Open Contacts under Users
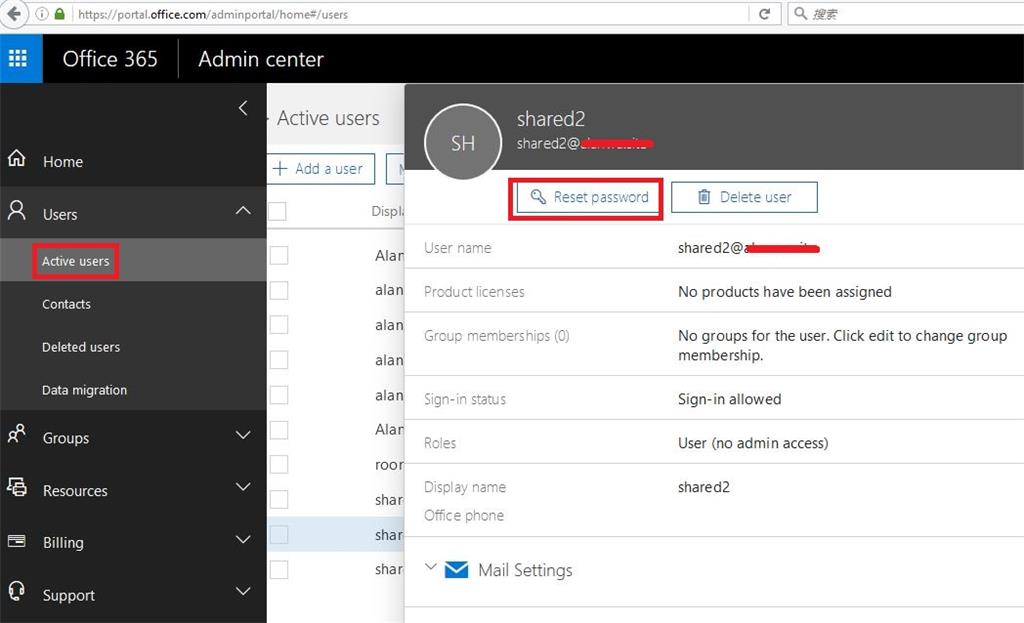 66,304
